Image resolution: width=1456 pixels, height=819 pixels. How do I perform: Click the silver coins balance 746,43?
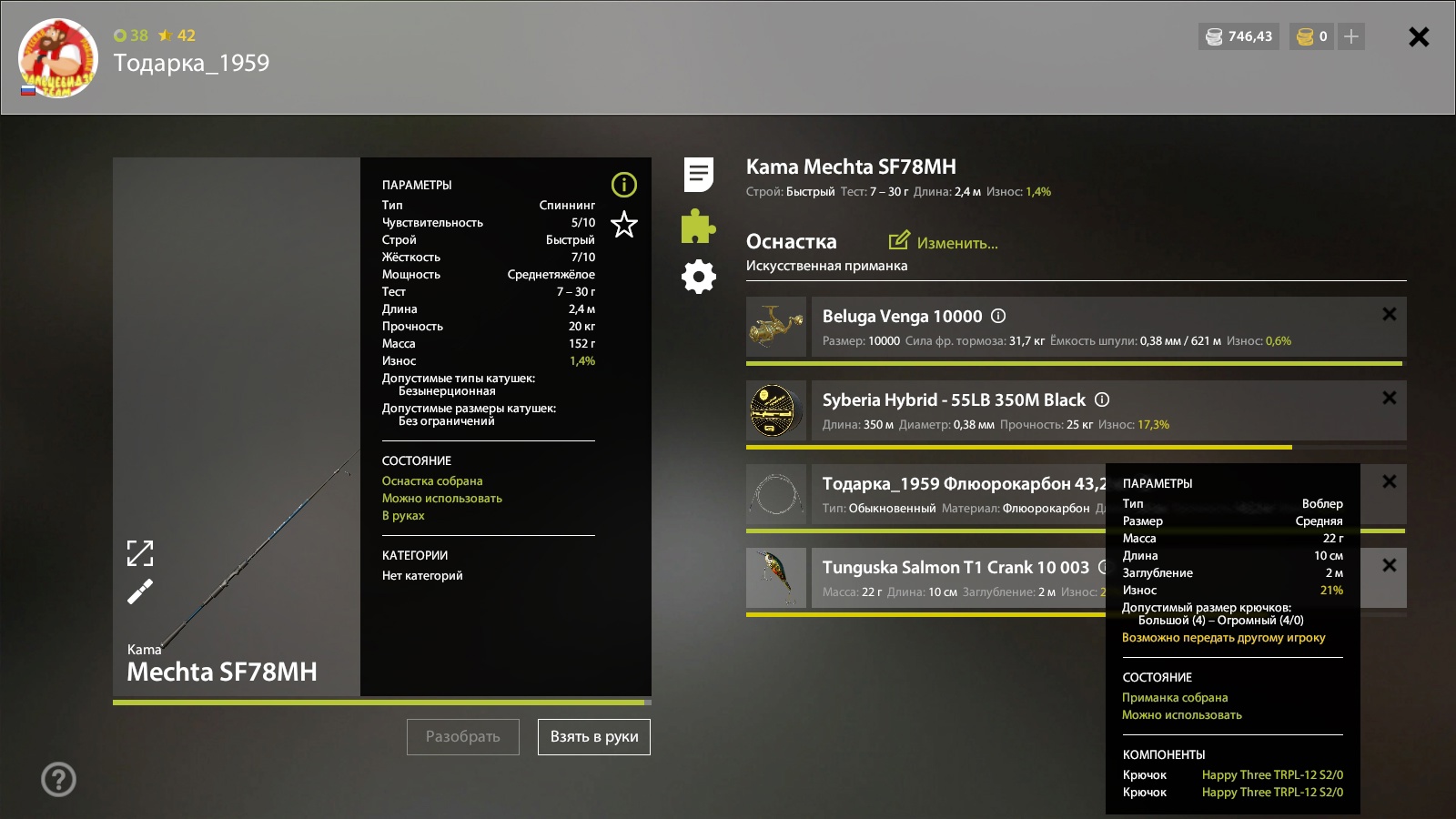click(x=1239, y=36)
